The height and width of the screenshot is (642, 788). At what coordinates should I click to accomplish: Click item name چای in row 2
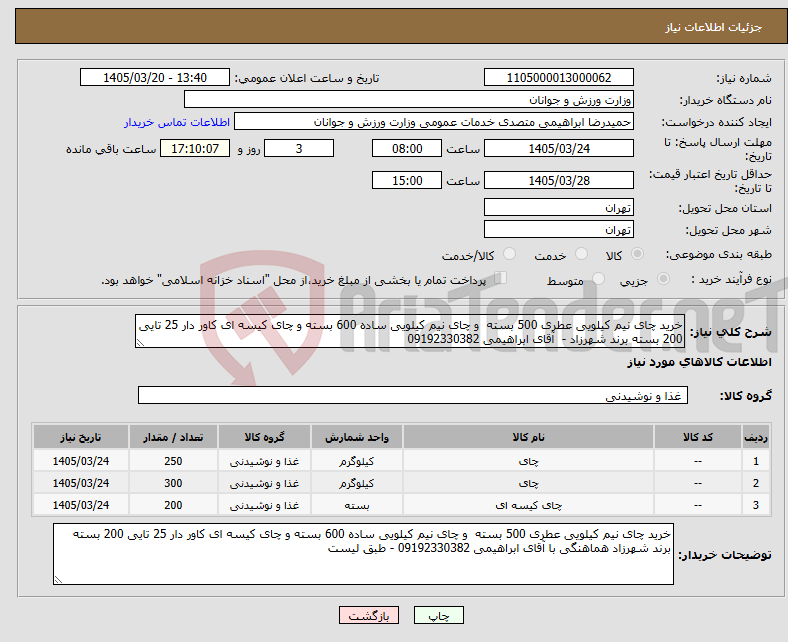click(528, 483)
